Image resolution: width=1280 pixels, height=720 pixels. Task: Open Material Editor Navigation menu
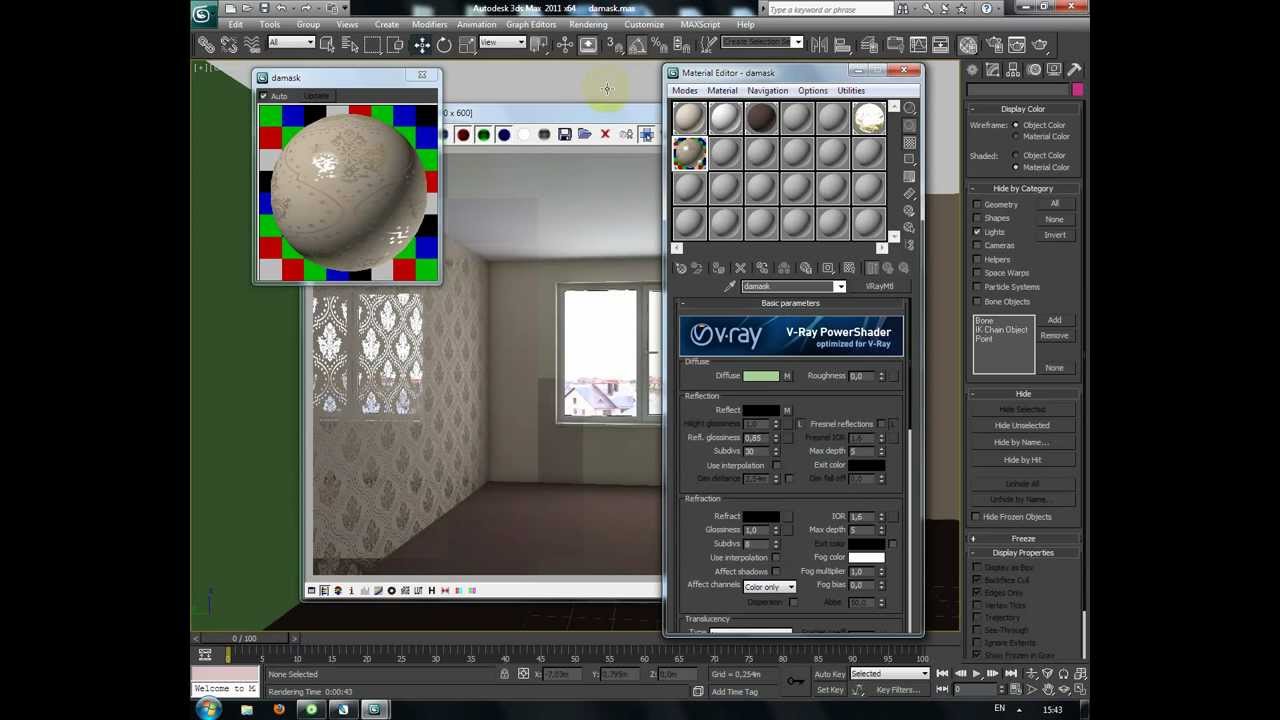click(x=768, y=90)
